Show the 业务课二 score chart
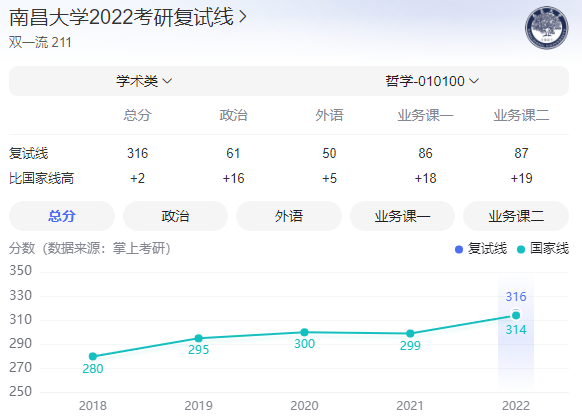 [x=516, y=216]
